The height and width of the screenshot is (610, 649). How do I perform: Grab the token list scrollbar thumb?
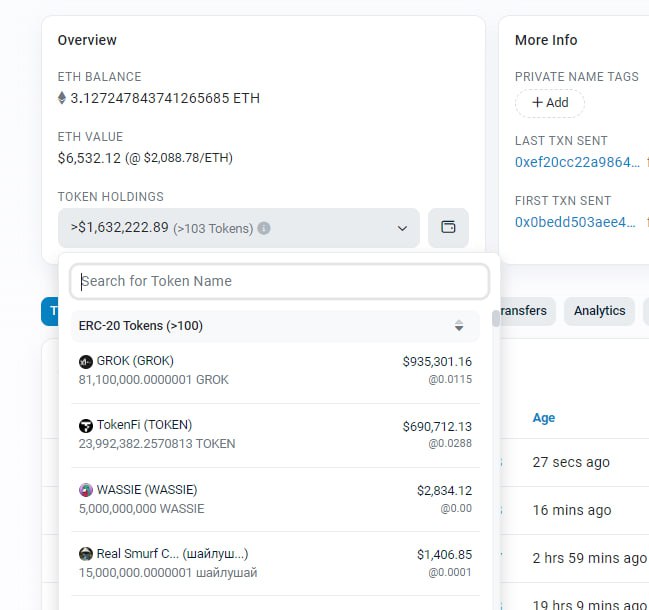coord(495,319)
